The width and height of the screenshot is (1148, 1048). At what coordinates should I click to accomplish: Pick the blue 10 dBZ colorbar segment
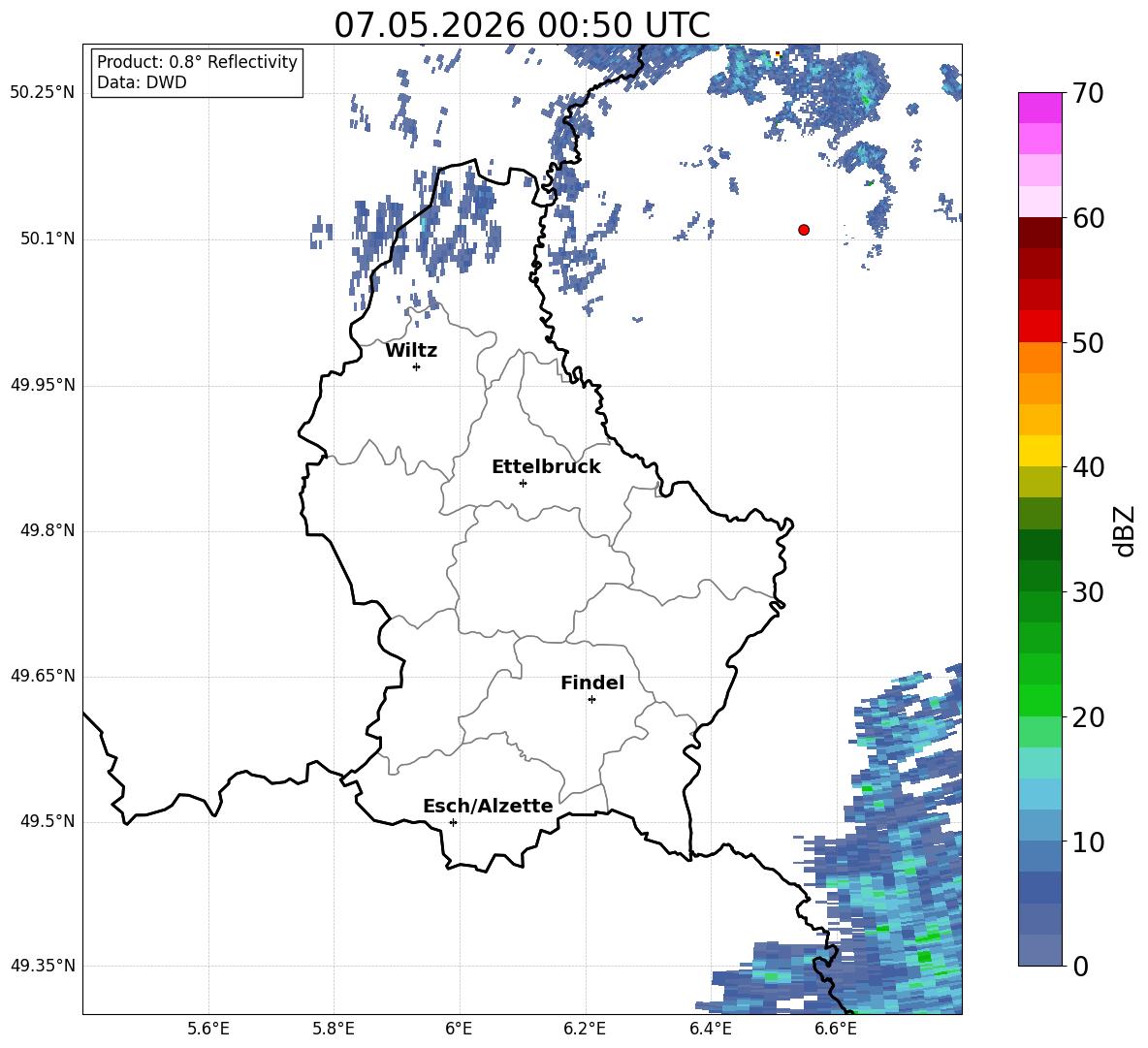1039,826
